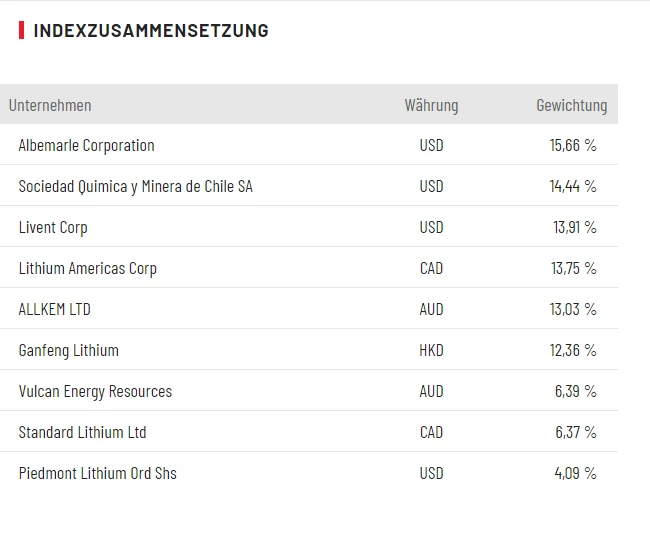Select Standard Lithium Ltd
650x537 pixels.
82,432
